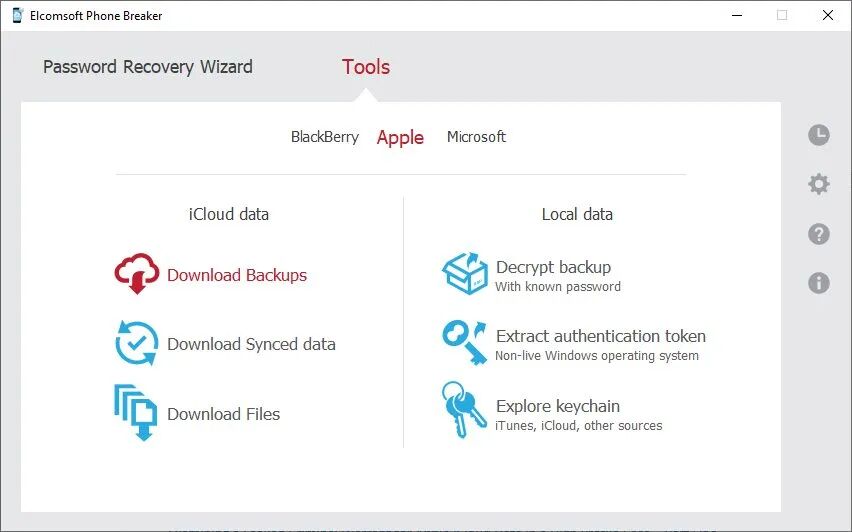The image size is (852, 532).
Task: Click the open box Decrypt backup icon
Action: click(465, 273)
